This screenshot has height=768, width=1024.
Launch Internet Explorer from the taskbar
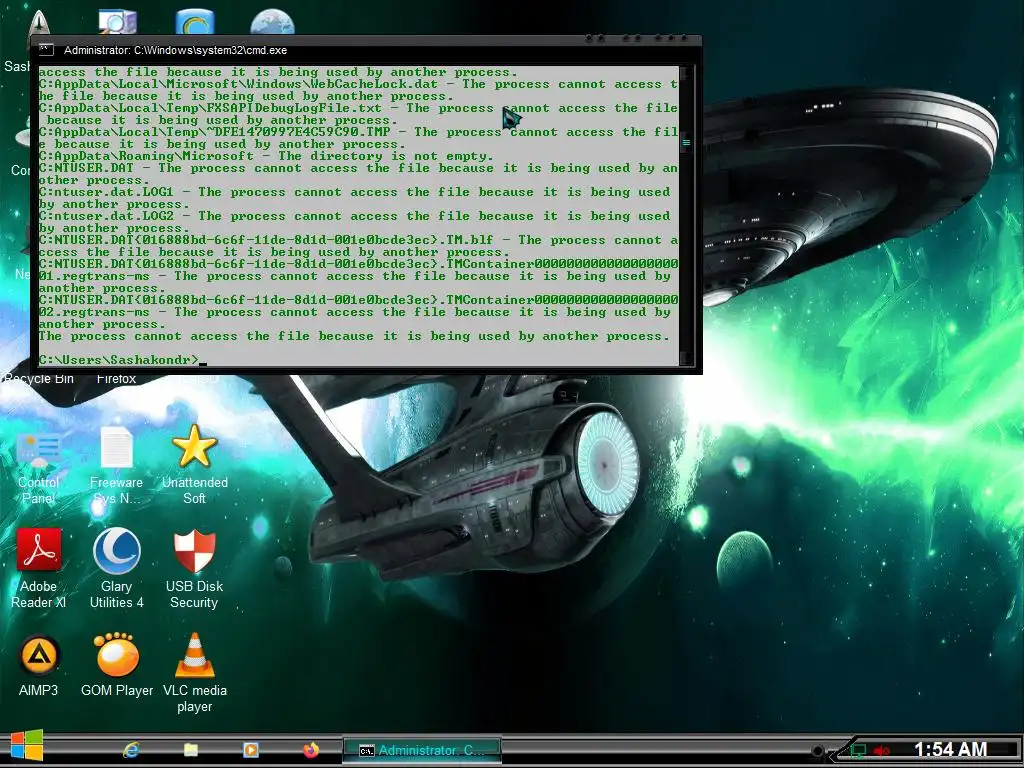(131, 750)
